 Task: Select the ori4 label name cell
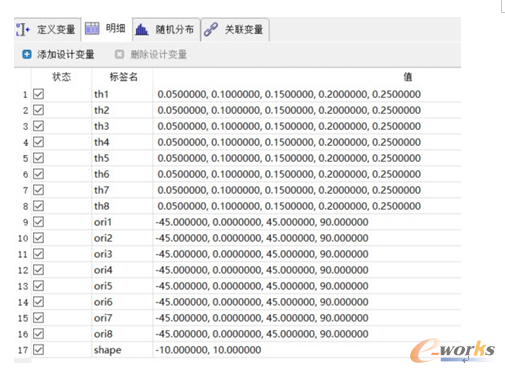tap(122, 270)
